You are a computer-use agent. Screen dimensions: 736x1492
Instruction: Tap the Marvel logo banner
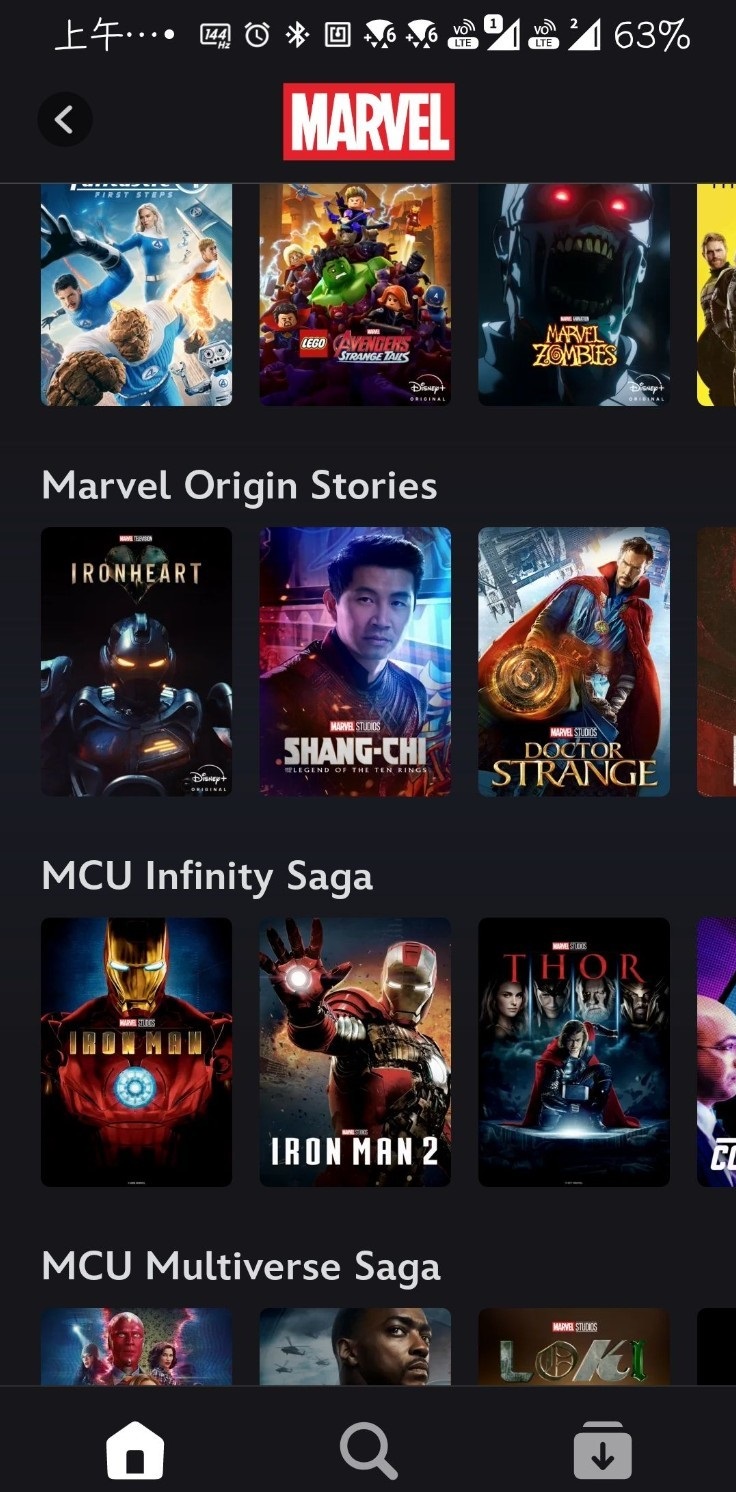pyautogui.click(x=369, y=122)
